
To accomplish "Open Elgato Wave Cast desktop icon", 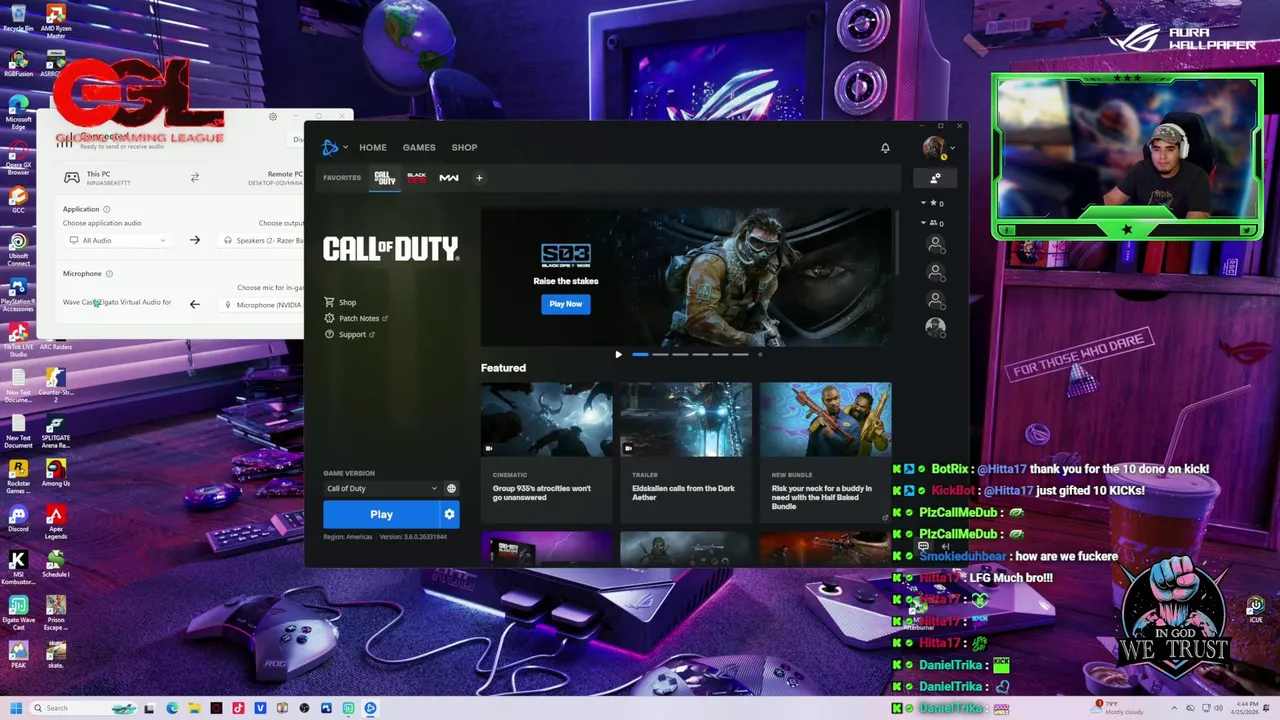I will (x=18, y=613).
